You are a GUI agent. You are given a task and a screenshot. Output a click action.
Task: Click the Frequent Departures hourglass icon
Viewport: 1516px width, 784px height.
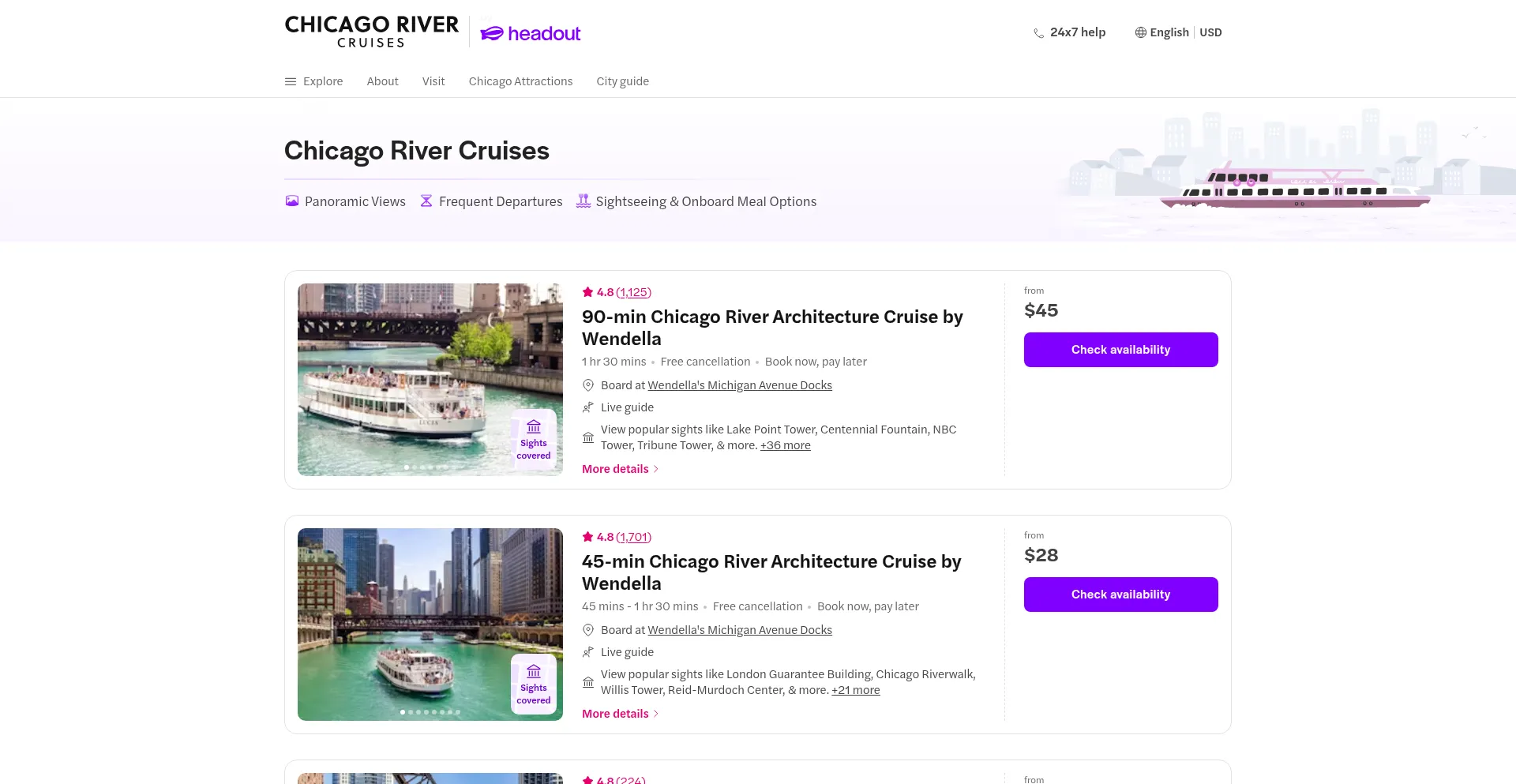click(x=426, y=201)
